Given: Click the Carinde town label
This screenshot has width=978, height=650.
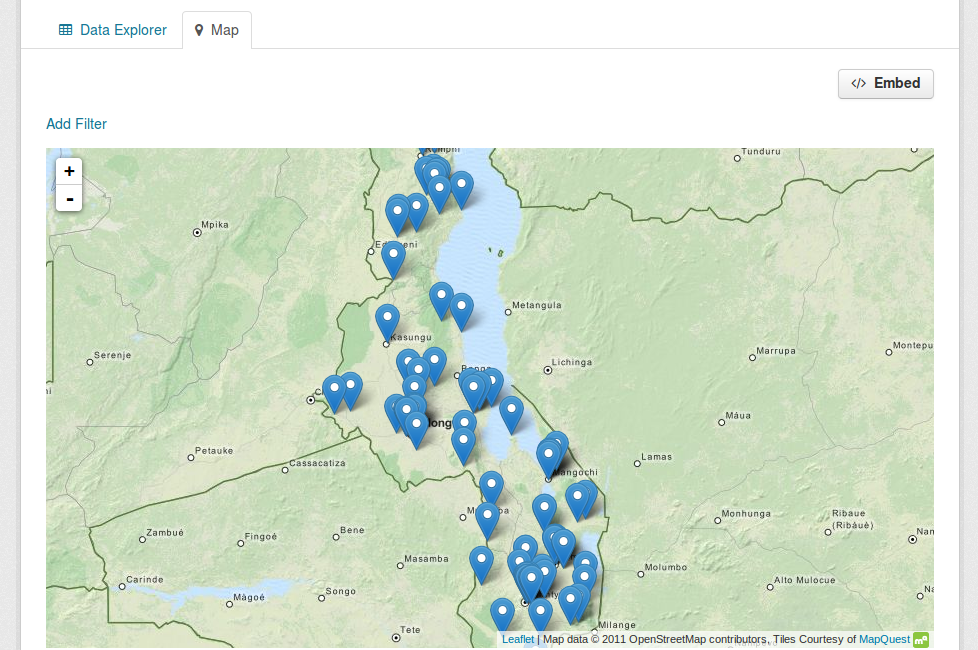Looking at the screenshot, I should [x=145, y=580].
